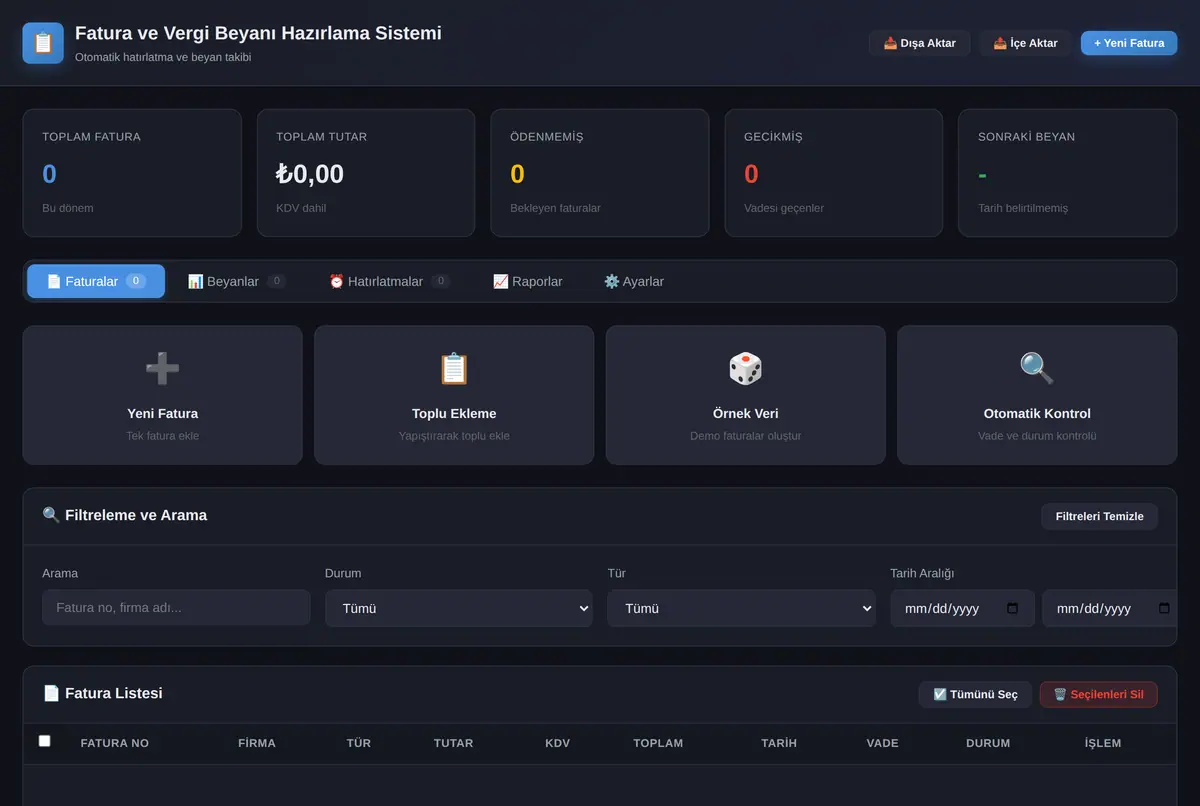Click the VADE column header
This screenshot has width=1200, height=806.
[883, 743]
